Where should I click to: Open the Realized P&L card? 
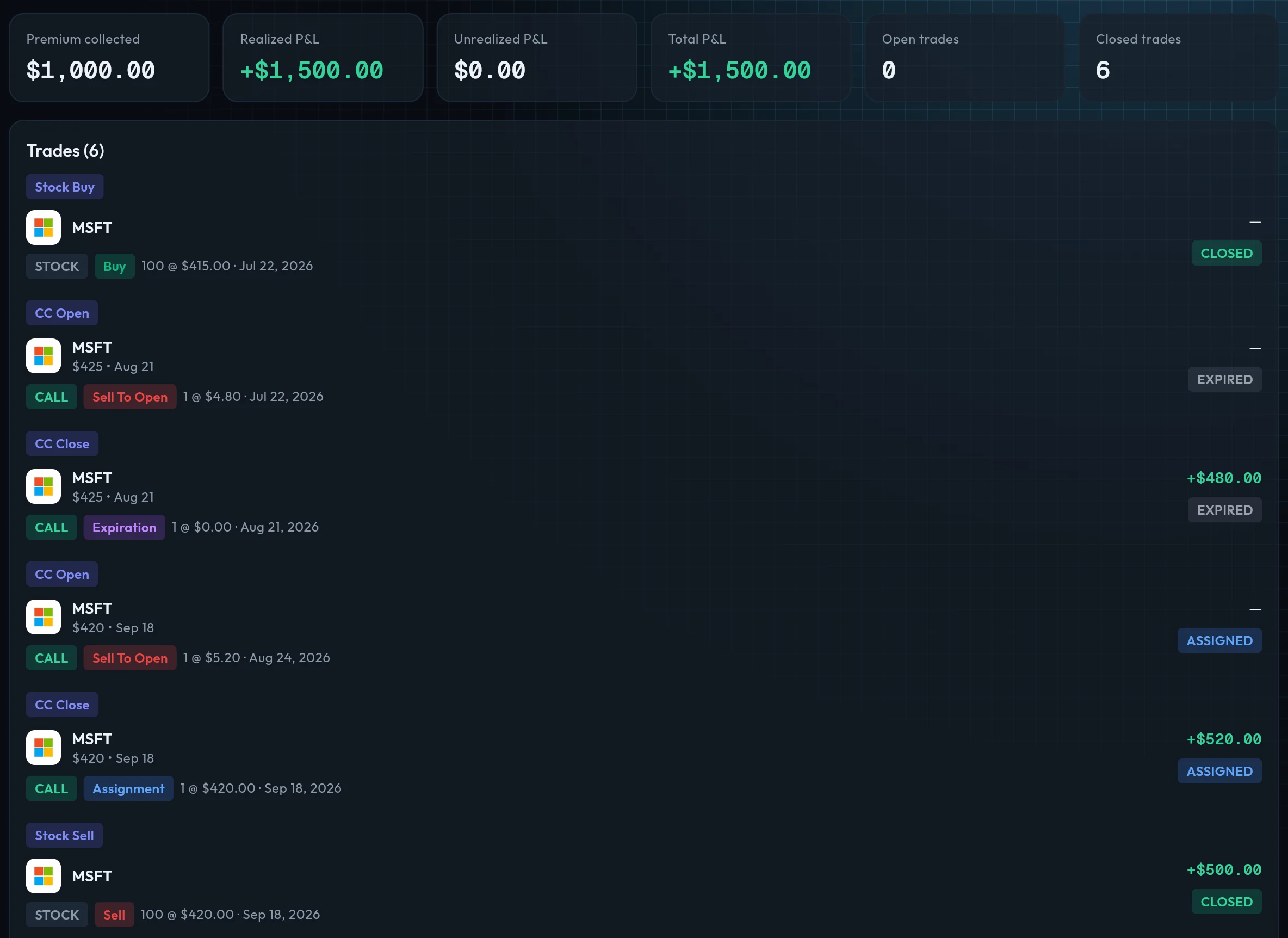pyautogui.click(x=323, y=58)
